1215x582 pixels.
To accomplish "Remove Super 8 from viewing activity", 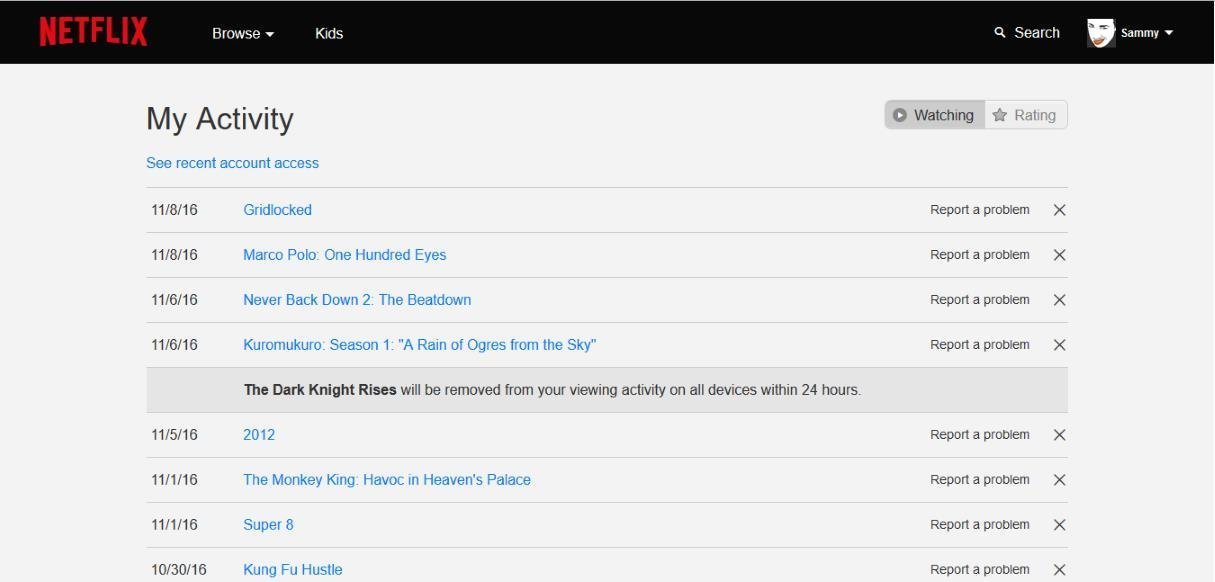I will click(x=1060, y=525).
